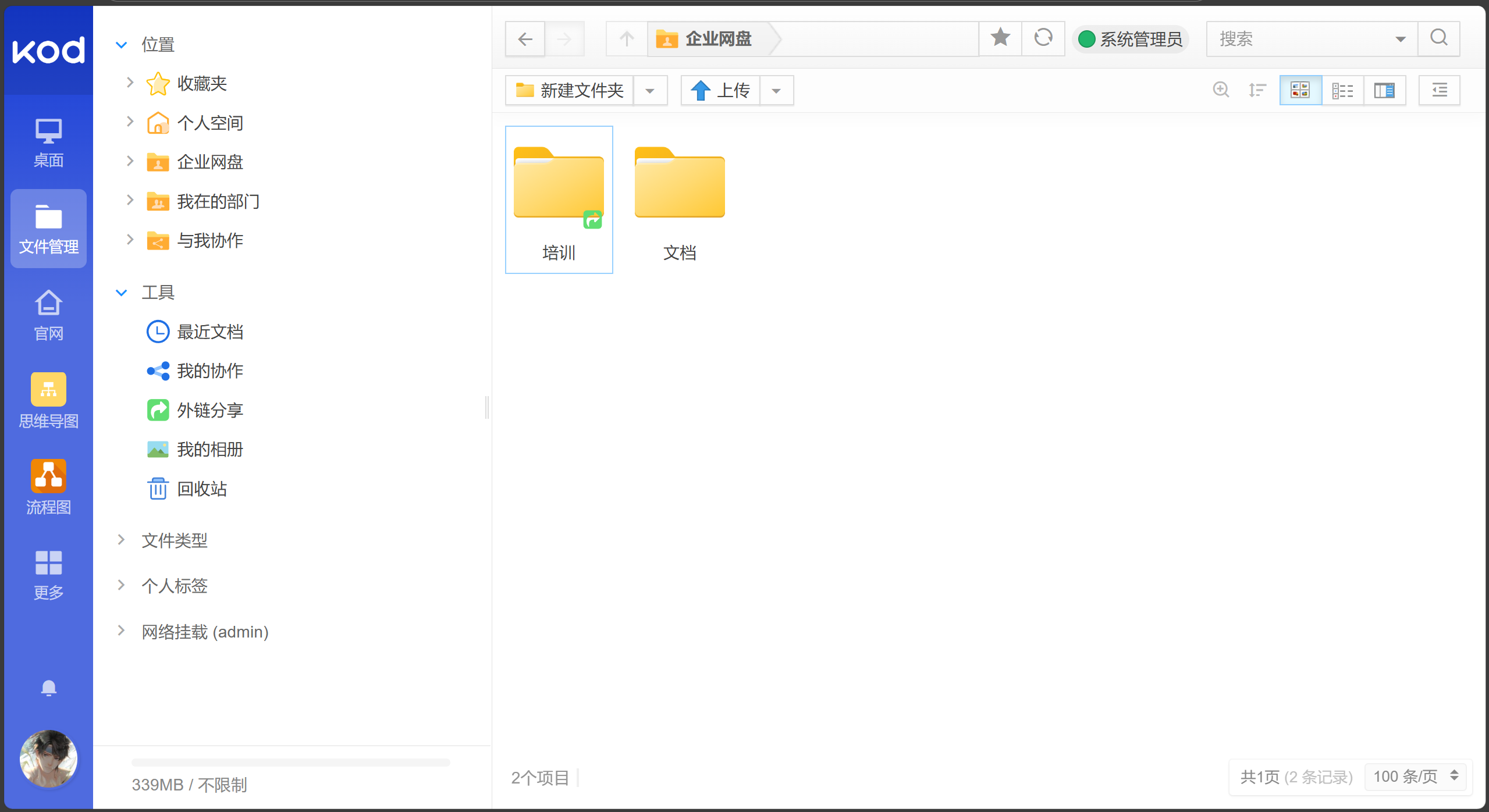
Task: Open the 上传 dropdown arrow
Action: (x=776, y=91)
